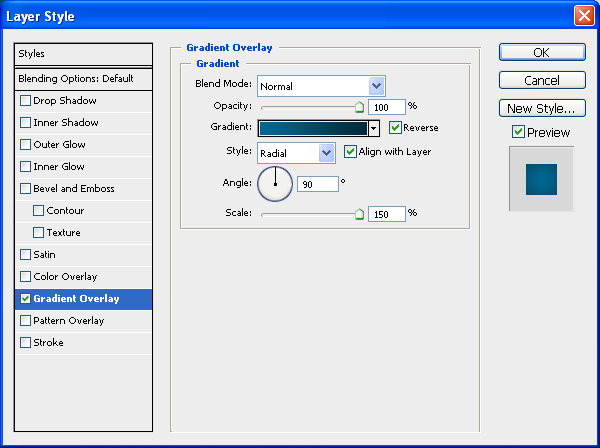The width and height of the screenshot is (600, 448).
Task: Open the Blend Mode dropdown
Action: click(x=376, y=86)
